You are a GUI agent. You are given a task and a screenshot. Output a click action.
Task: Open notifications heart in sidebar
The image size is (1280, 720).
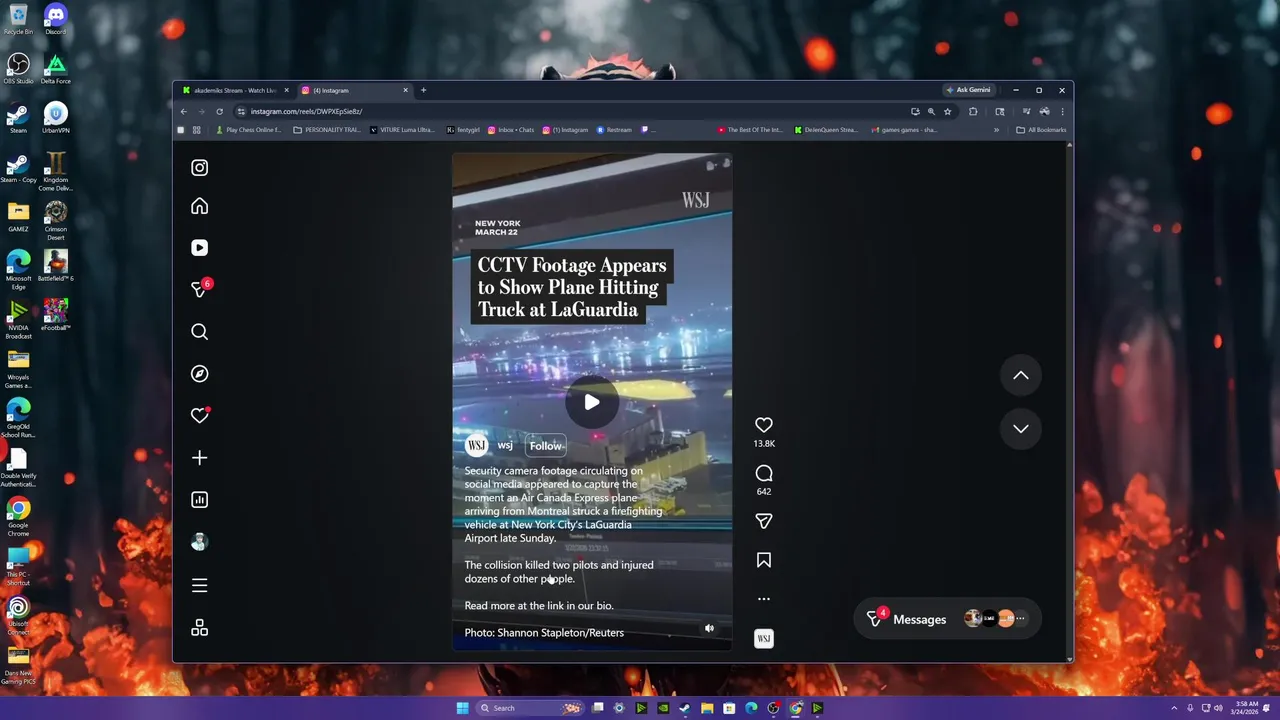tap(200, 415)
